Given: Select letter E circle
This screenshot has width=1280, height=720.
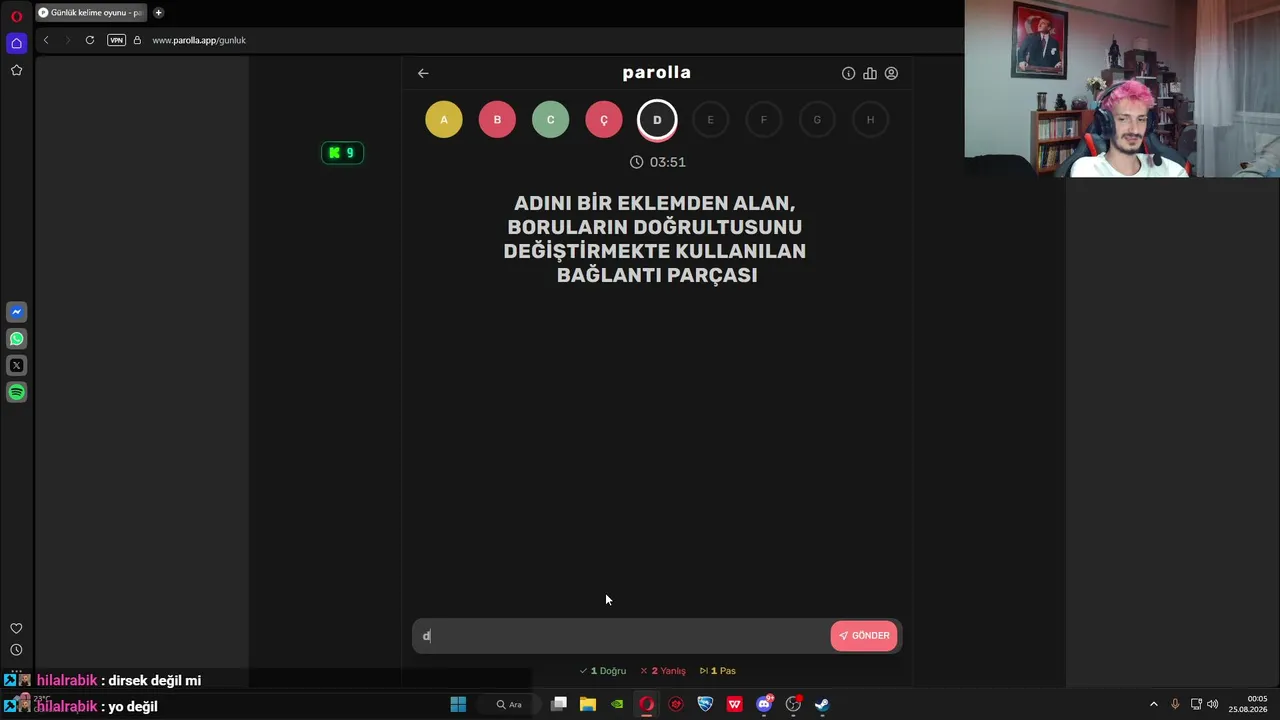Looking at the screenshot, I should (x=710, y=120).
